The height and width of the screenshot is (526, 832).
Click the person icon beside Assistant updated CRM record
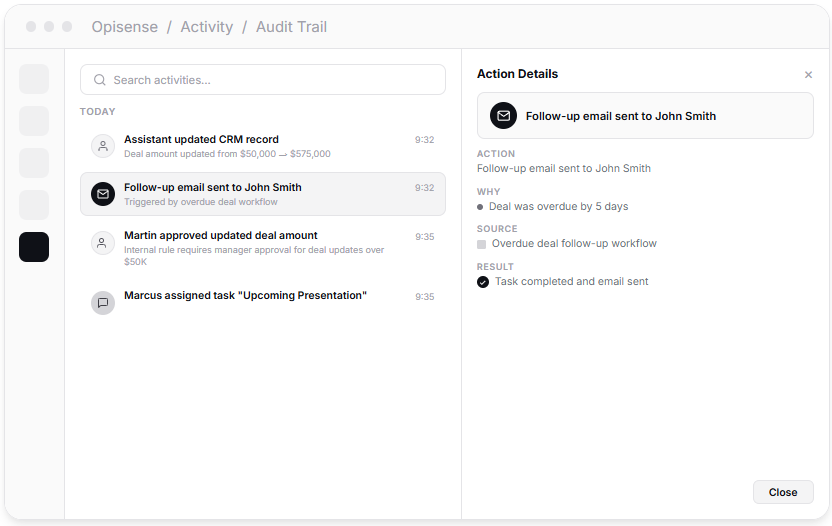click(x=103, y=146)
